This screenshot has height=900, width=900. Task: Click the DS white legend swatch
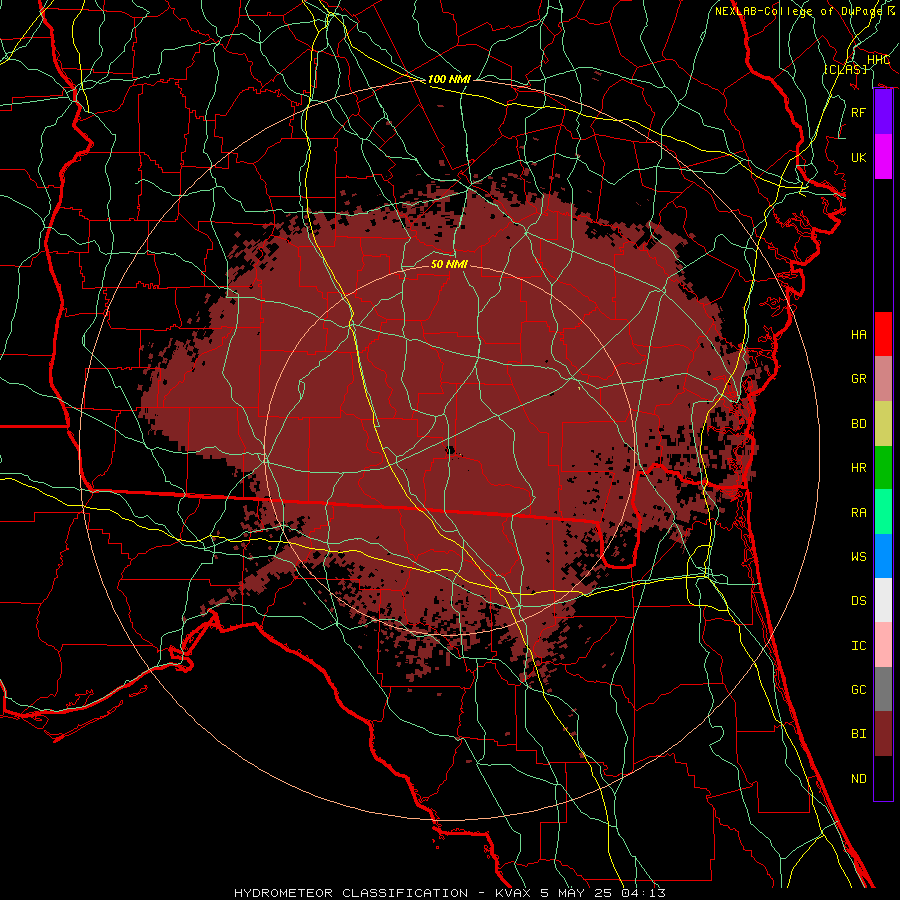[883, 600]
